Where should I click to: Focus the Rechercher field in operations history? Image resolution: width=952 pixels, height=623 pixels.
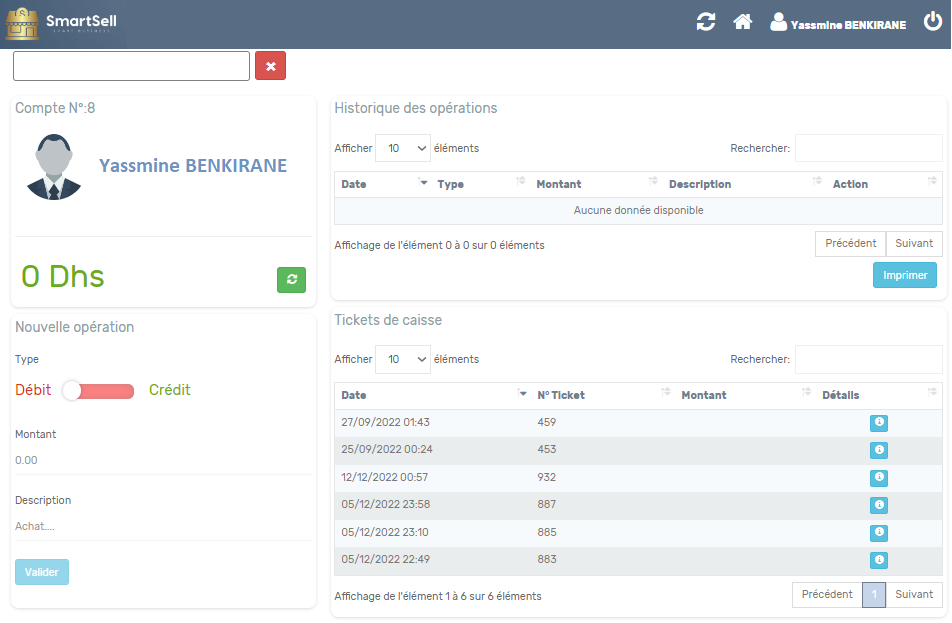(x=869, y=148)
